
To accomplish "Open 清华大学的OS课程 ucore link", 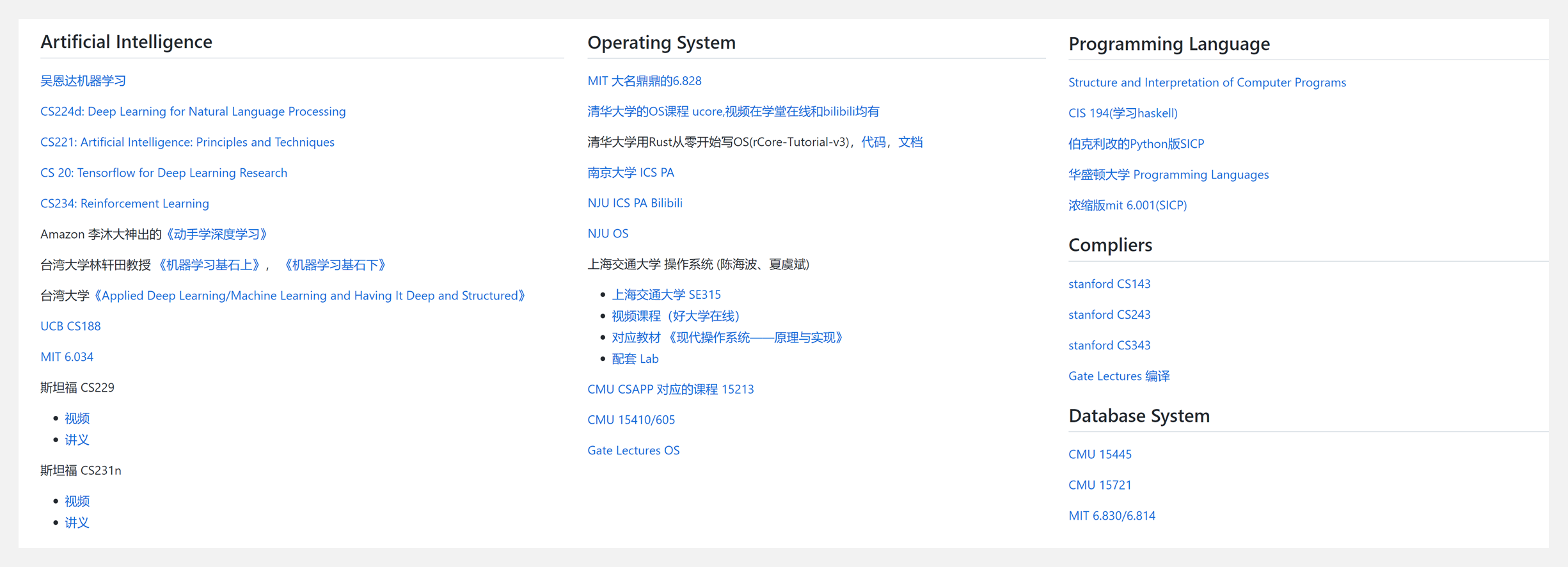I will click(733, 111).
